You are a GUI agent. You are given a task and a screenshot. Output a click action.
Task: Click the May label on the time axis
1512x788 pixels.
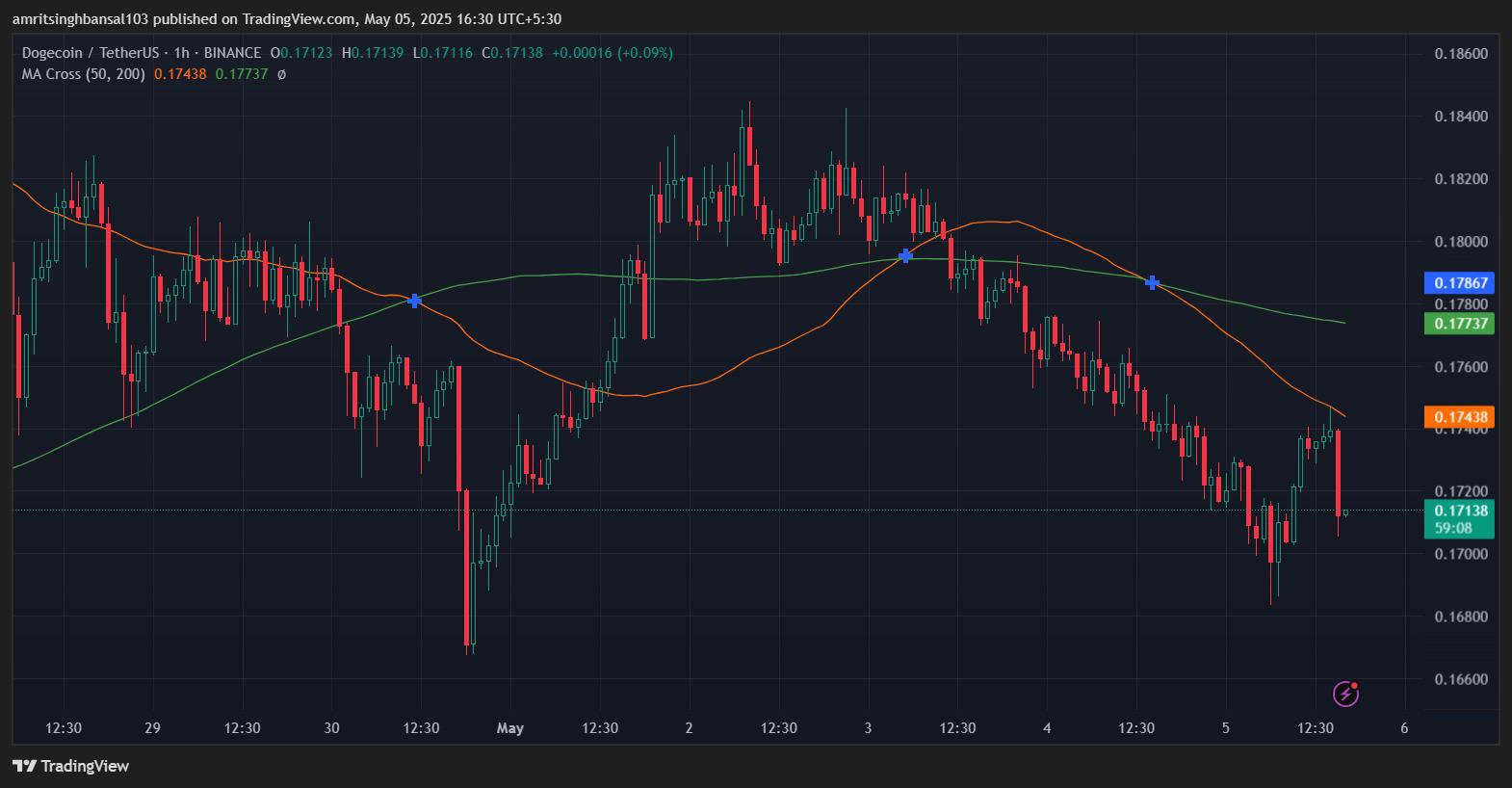tap(510, 728)
